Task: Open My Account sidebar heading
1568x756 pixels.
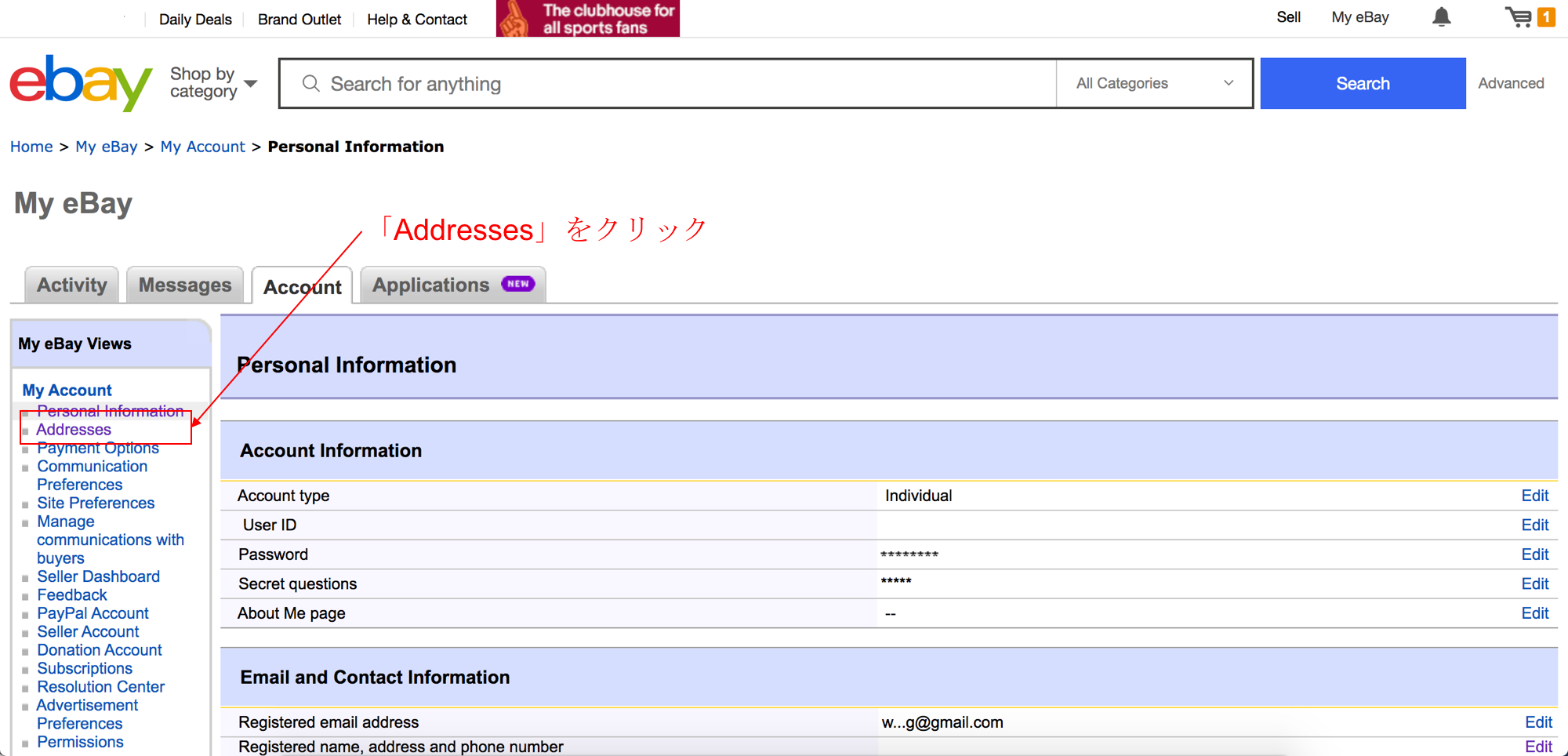Action: [67, 390]
